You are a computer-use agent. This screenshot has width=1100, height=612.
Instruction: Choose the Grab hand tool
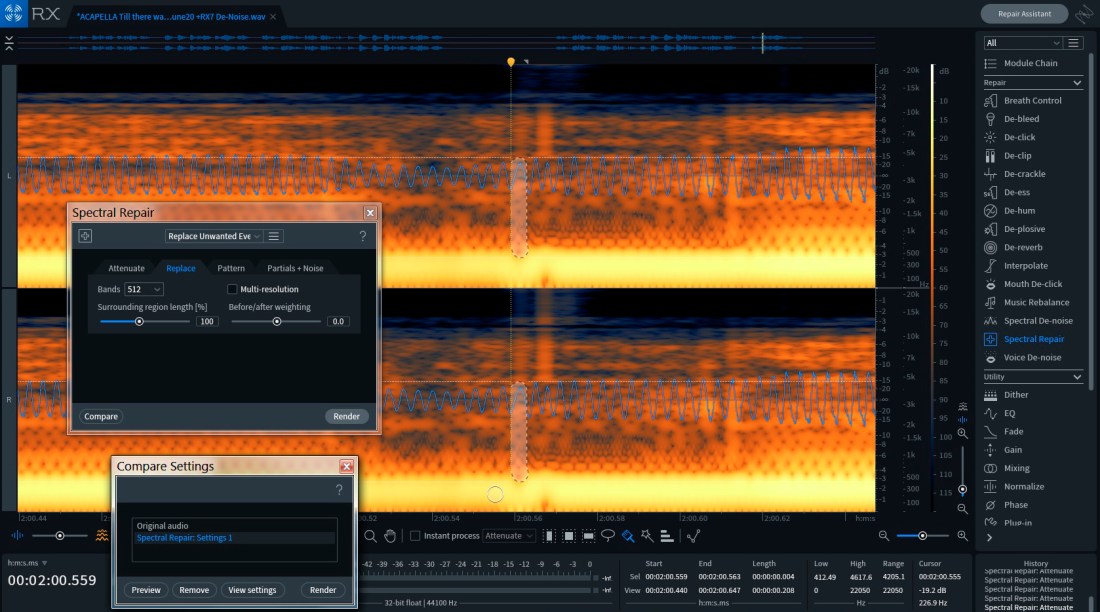tap(390, 535)
